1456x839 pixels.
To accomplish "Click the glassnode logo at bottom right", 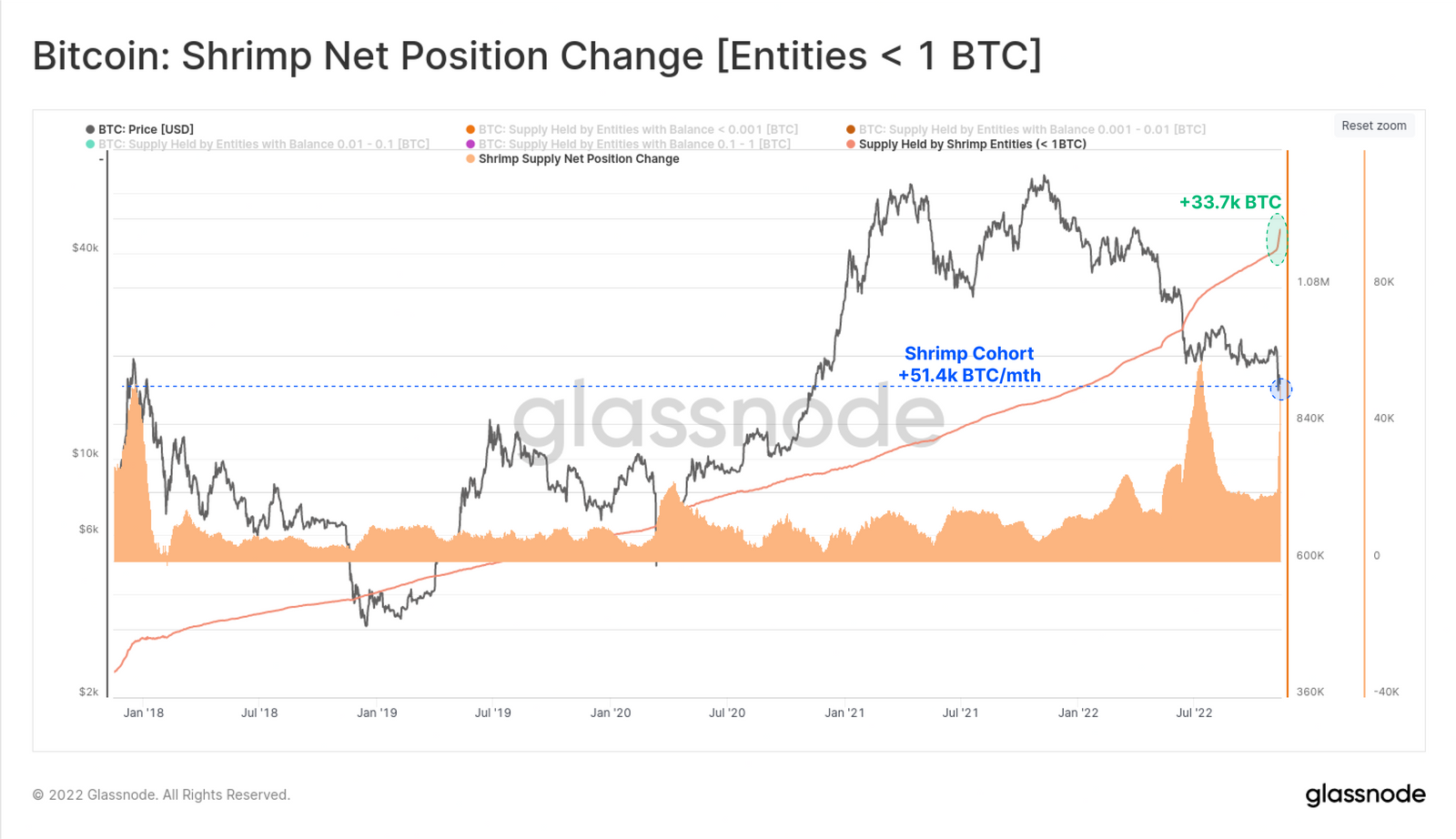I will click(x=1365, y=794).
